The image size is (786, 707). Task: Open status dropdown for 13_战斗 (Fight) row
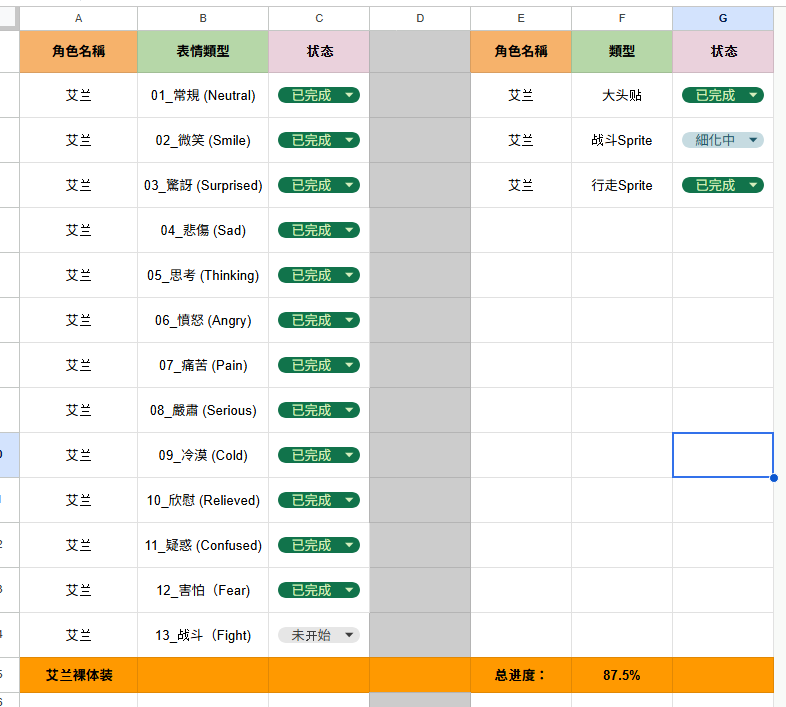pos(319,635)
